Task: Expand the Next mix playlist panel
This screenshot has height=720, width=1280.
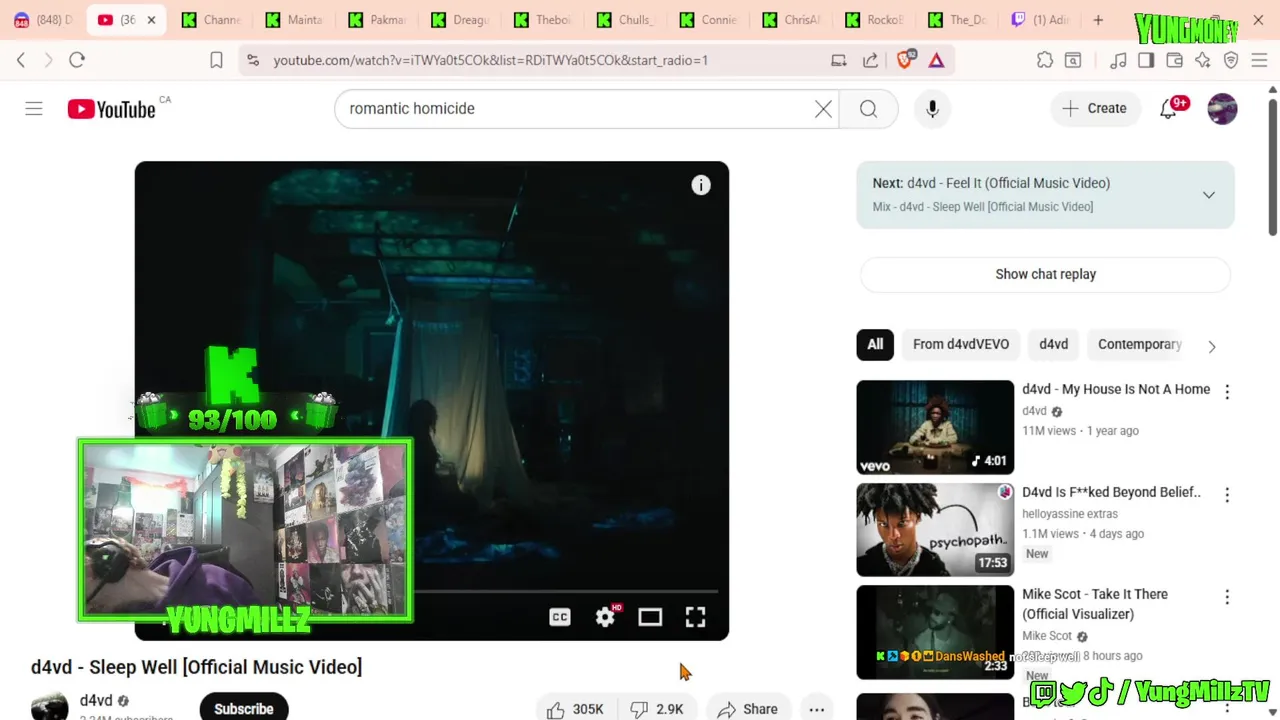Action: coord(1209,195)
